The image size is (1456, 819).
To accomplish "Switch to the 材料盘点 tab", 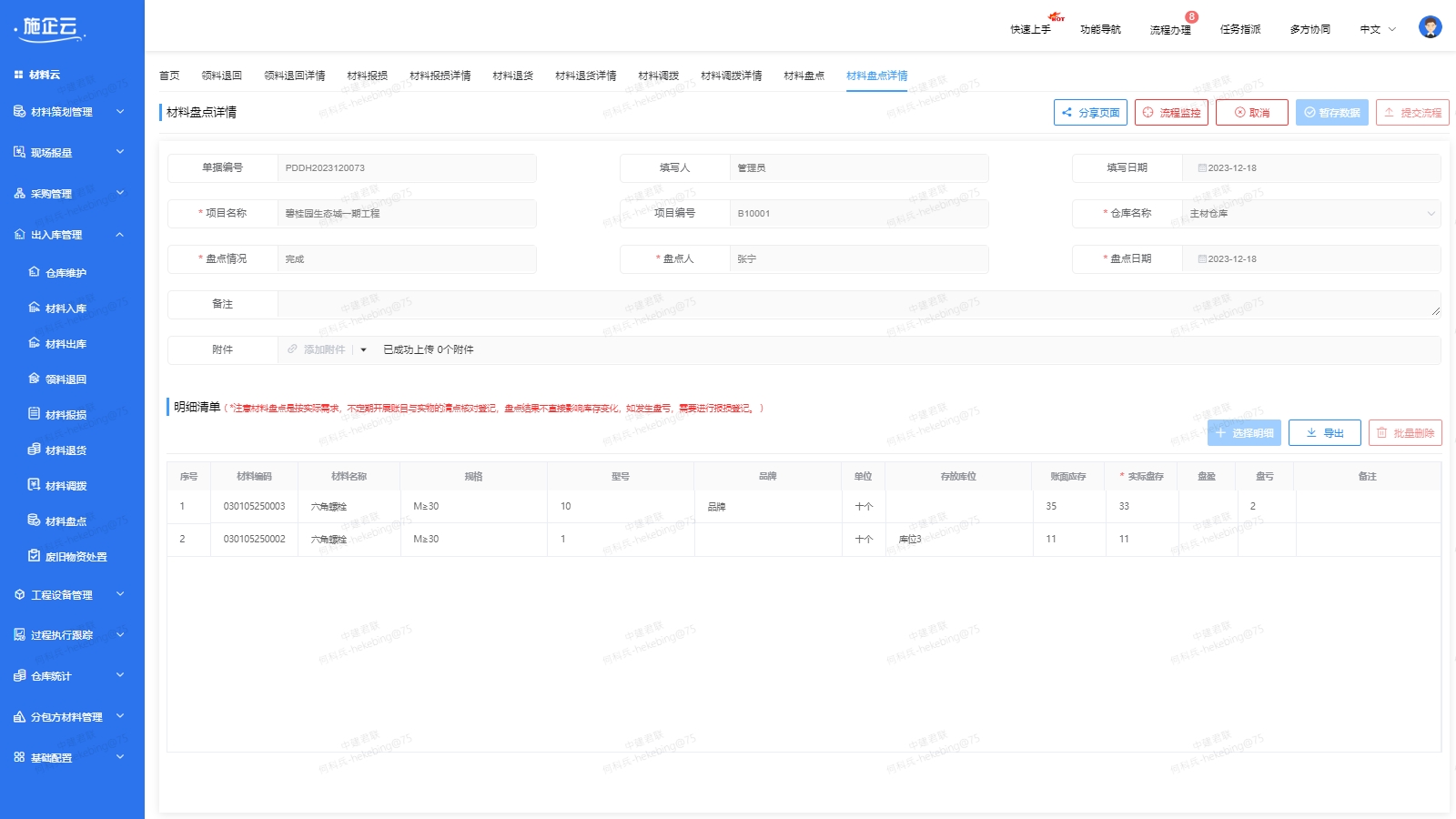I will tap(804, 76).
